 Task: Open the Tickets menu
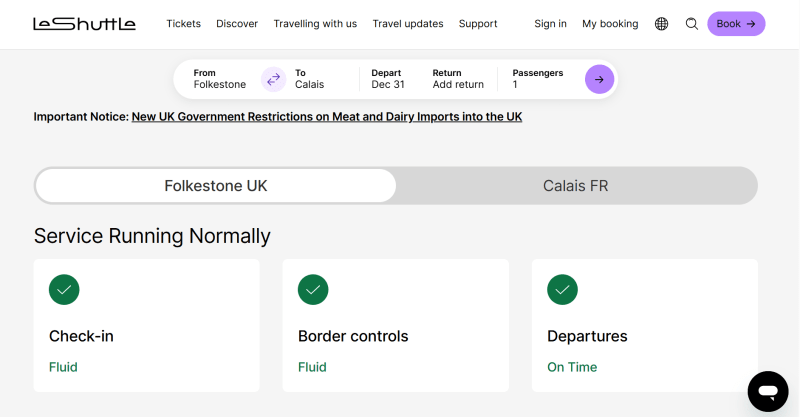tap(183, 24)
